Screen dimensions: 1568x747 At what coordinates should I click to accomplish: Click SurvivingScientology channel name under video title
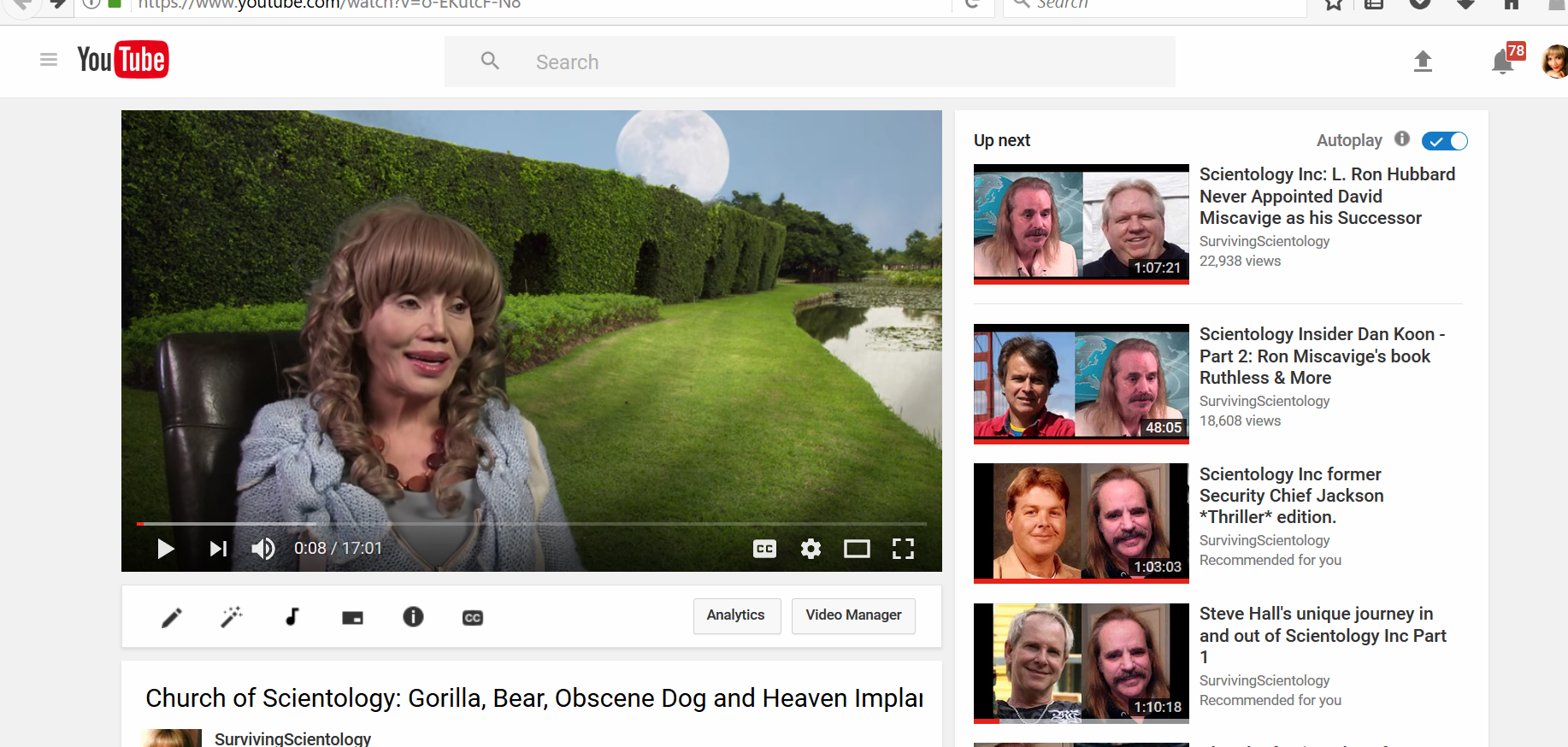(292, 738)
